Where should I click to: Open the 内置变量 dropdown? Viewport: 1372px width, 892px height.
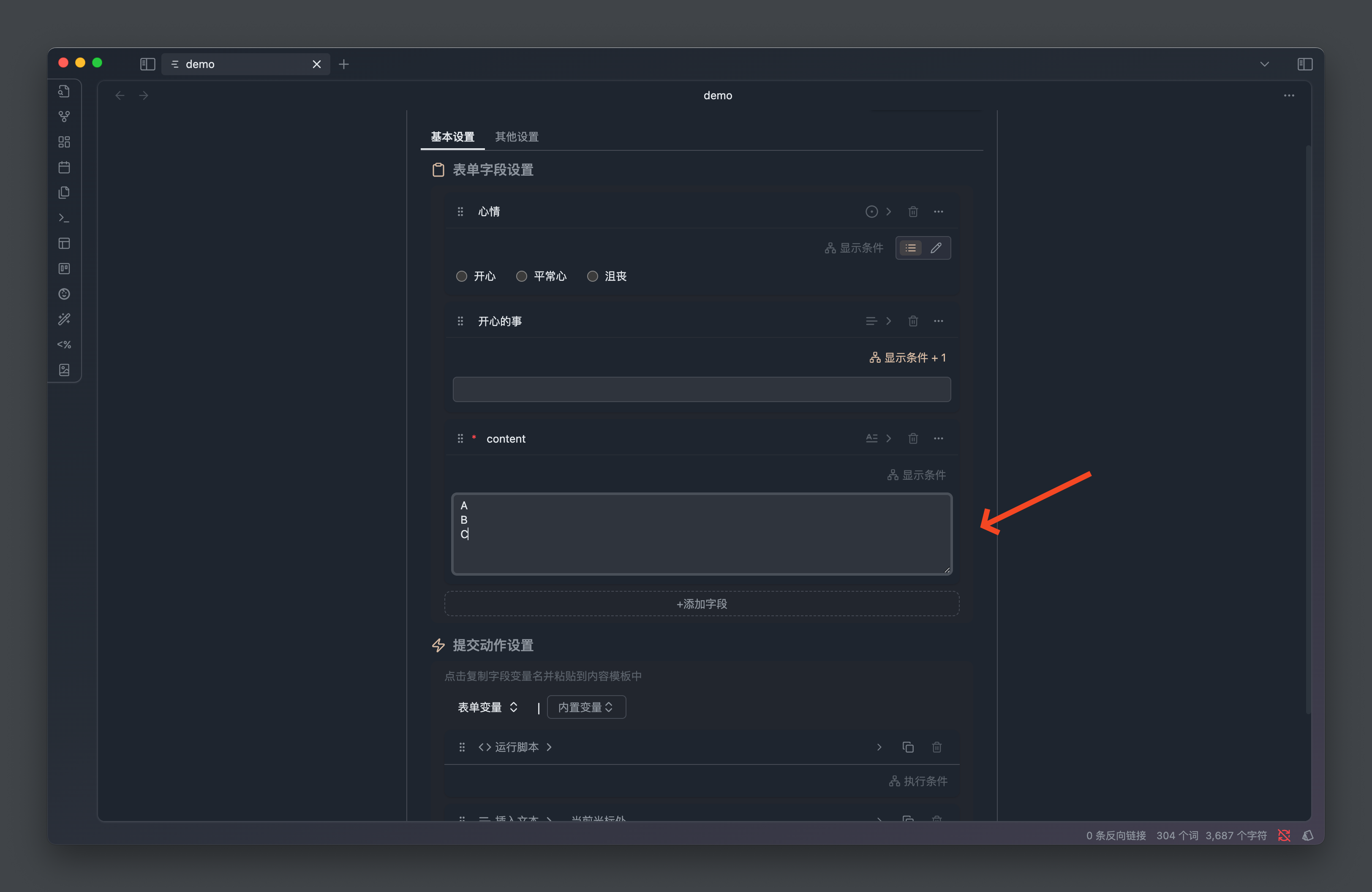586,707
